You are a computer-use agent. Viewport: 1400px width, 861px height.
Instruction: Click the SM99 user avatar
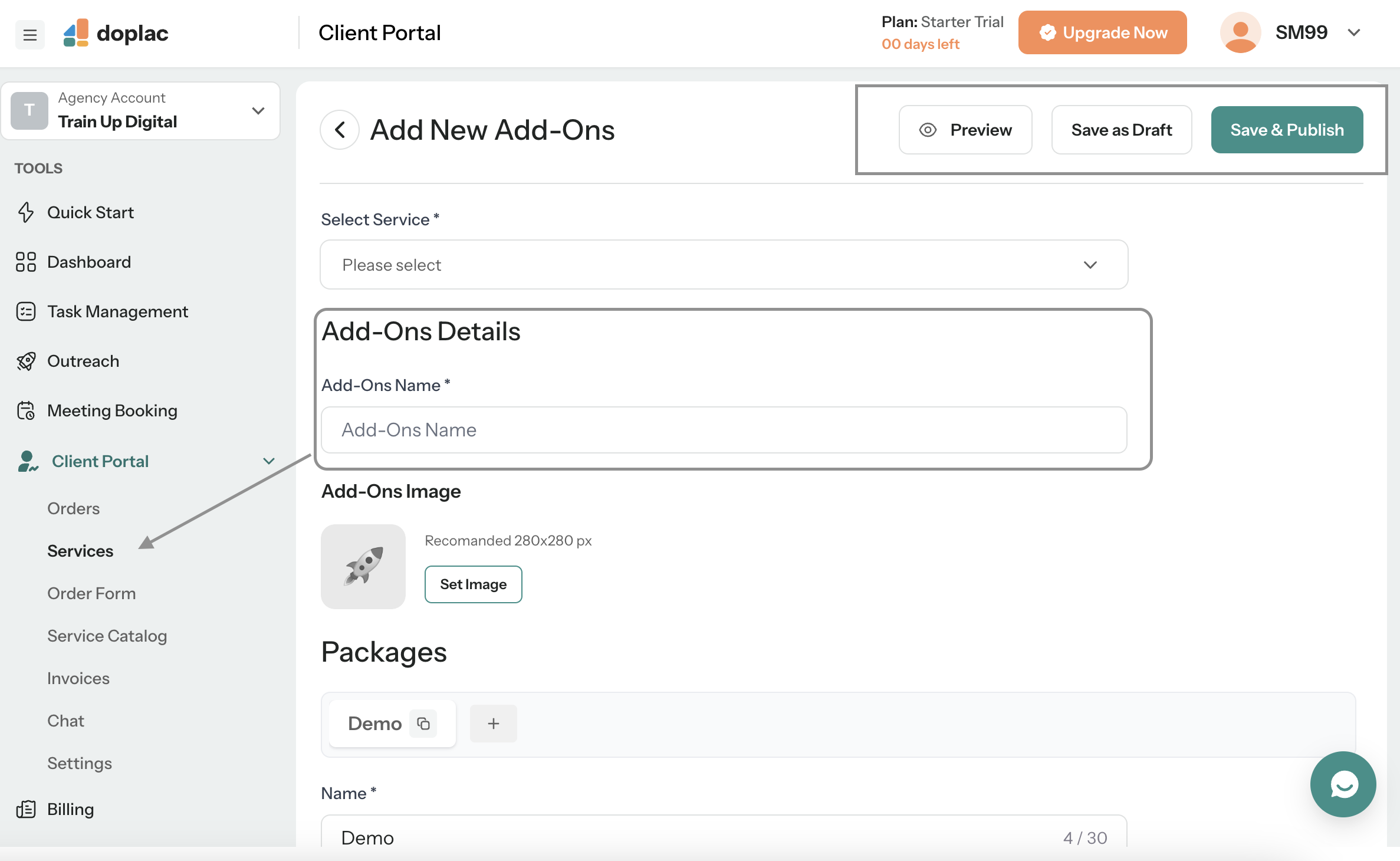(x=1240, y=32)
